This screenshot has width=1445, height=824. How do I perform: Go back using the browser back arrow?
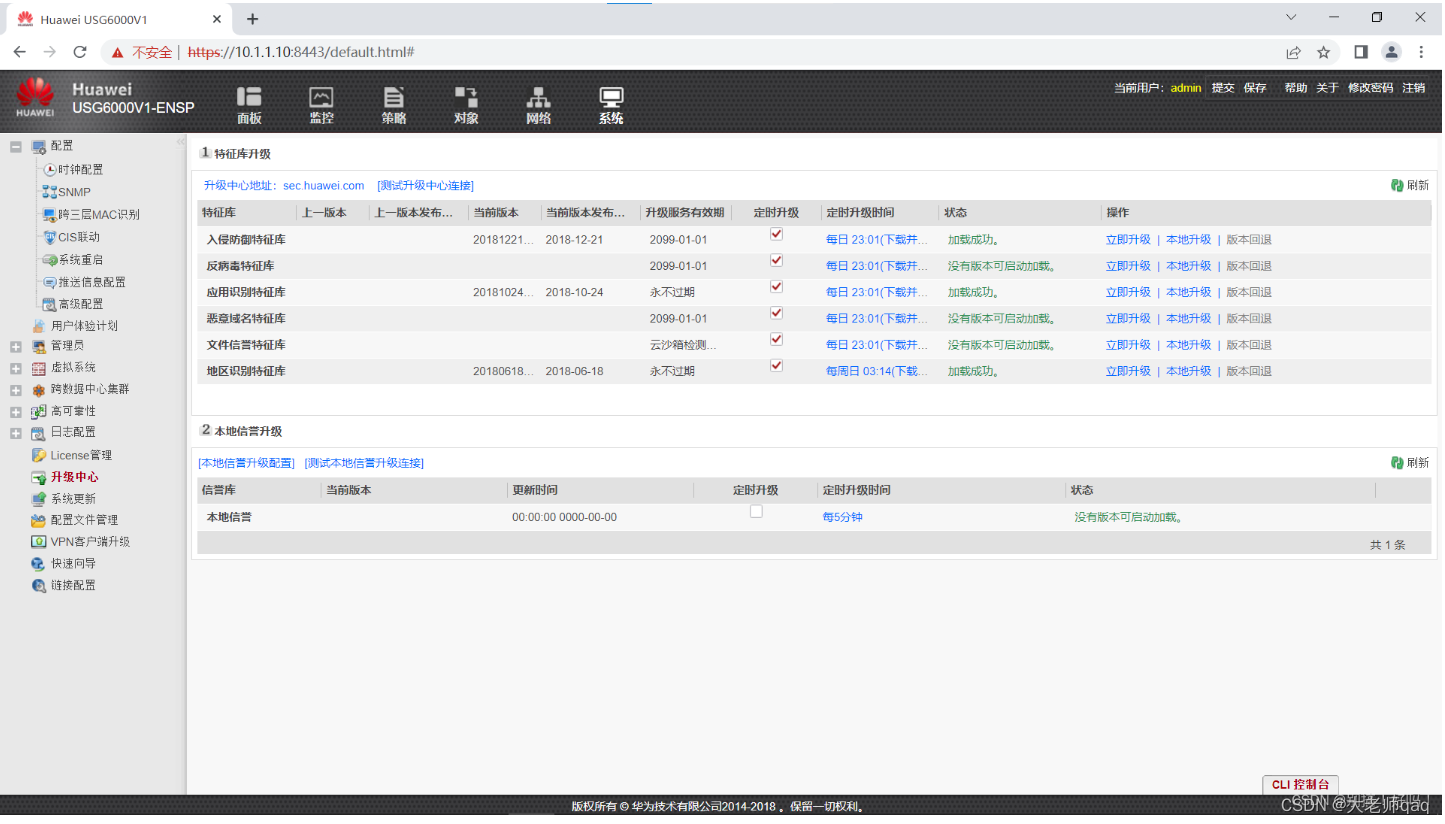point(20,52)
